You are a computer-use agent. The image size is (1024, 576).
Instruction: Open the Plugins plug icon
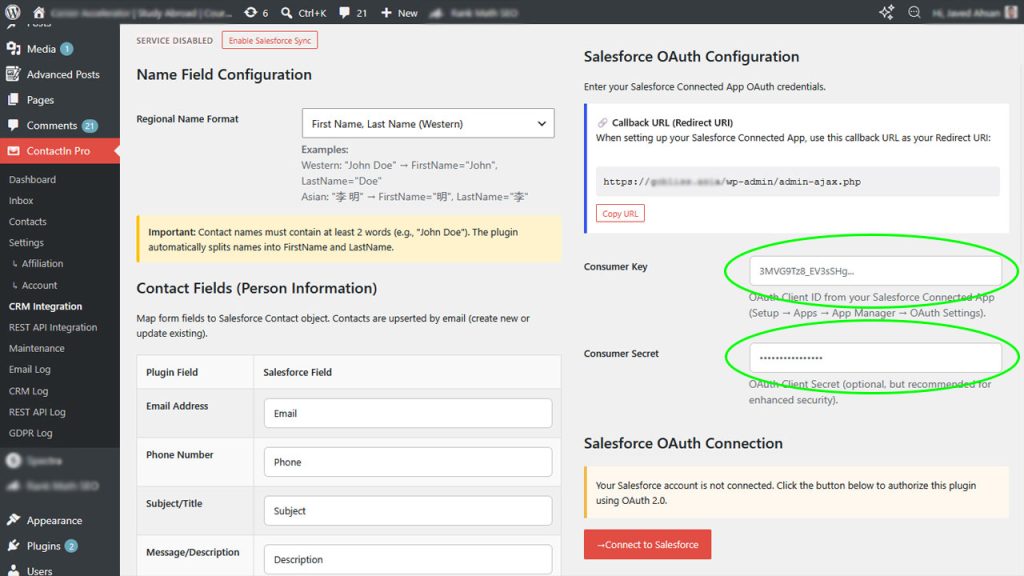point(13,546)
